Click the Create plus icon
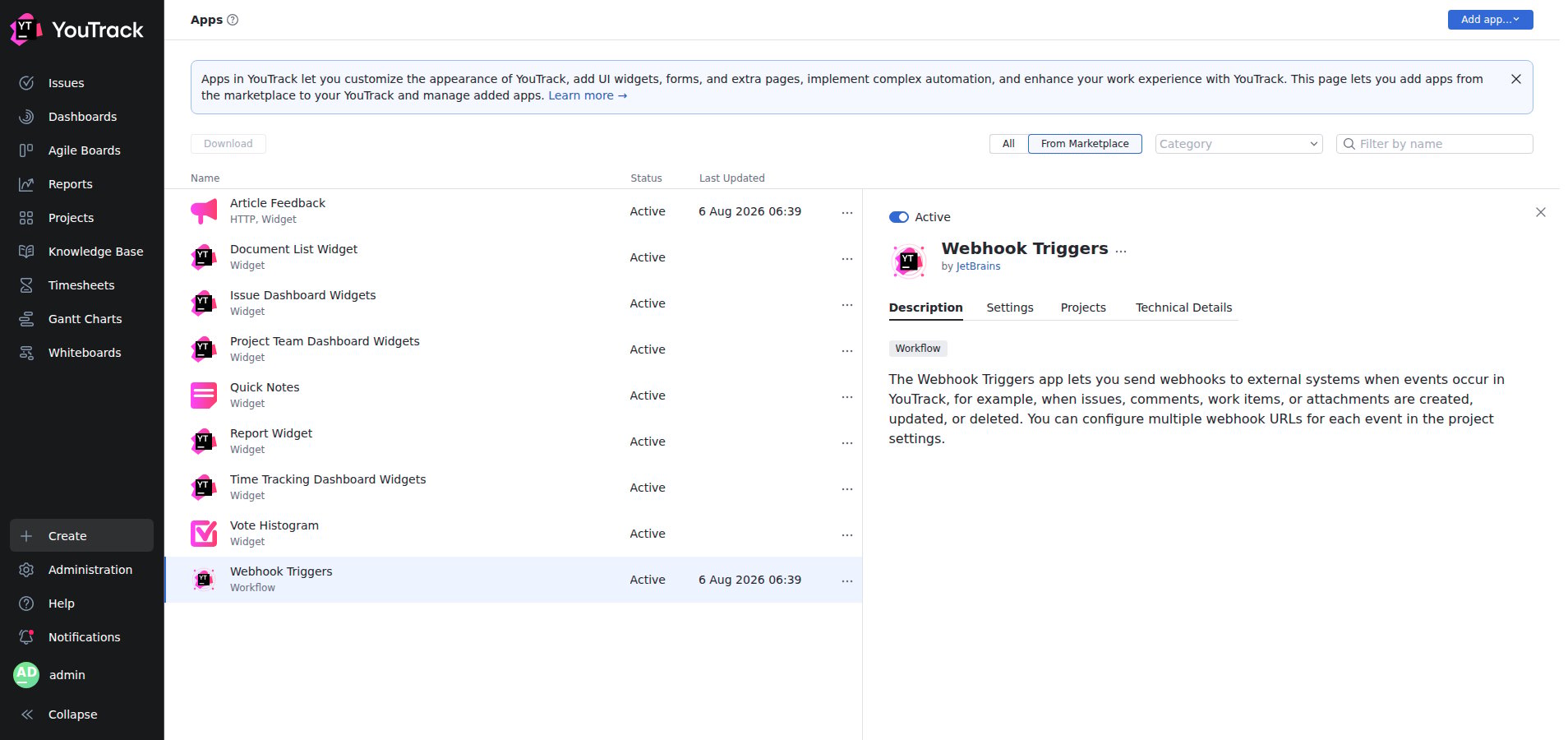 tap(26, 536)
